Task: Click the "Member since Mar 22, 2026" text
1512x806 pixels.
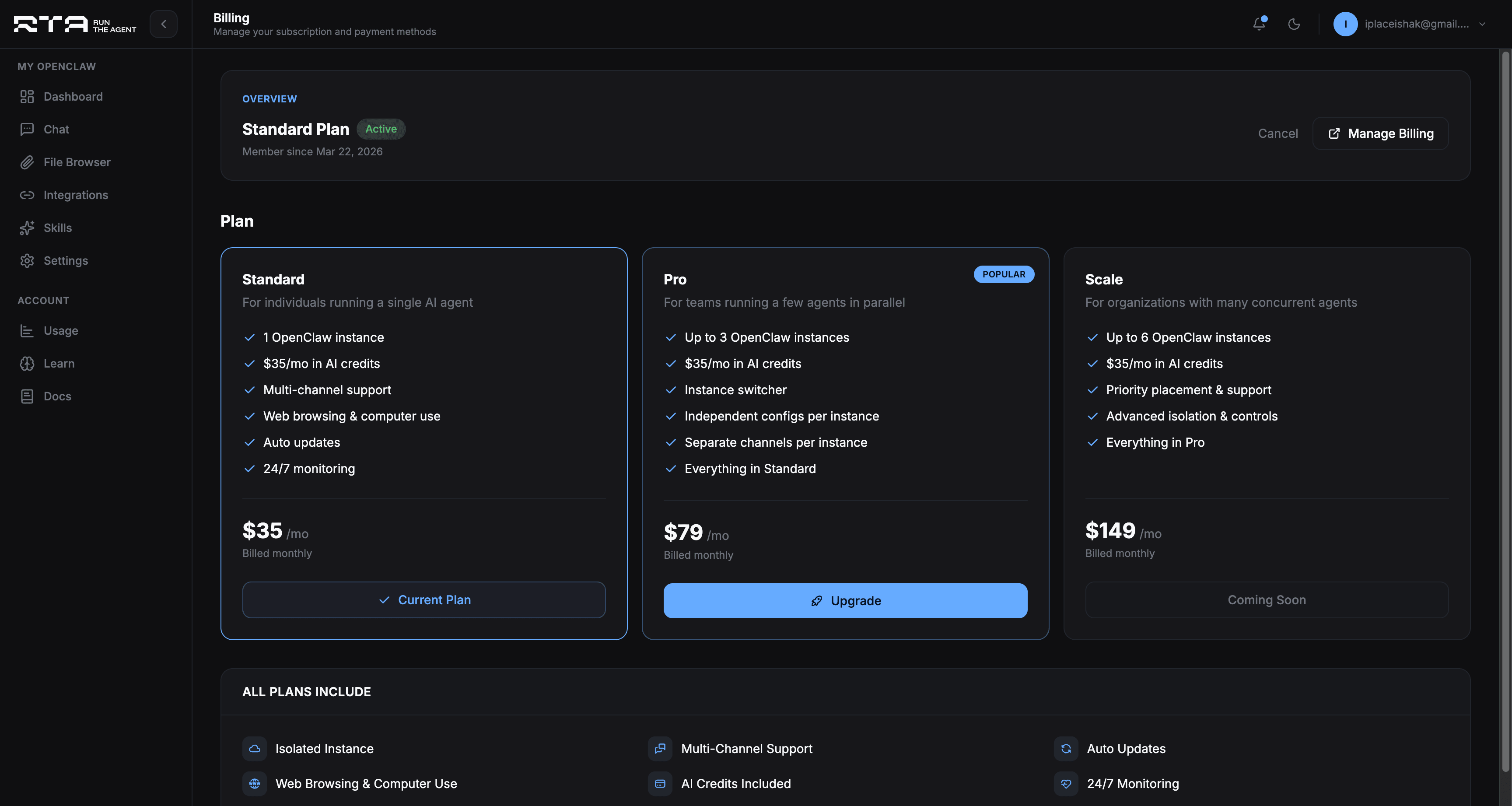Action: click(312, 152)
